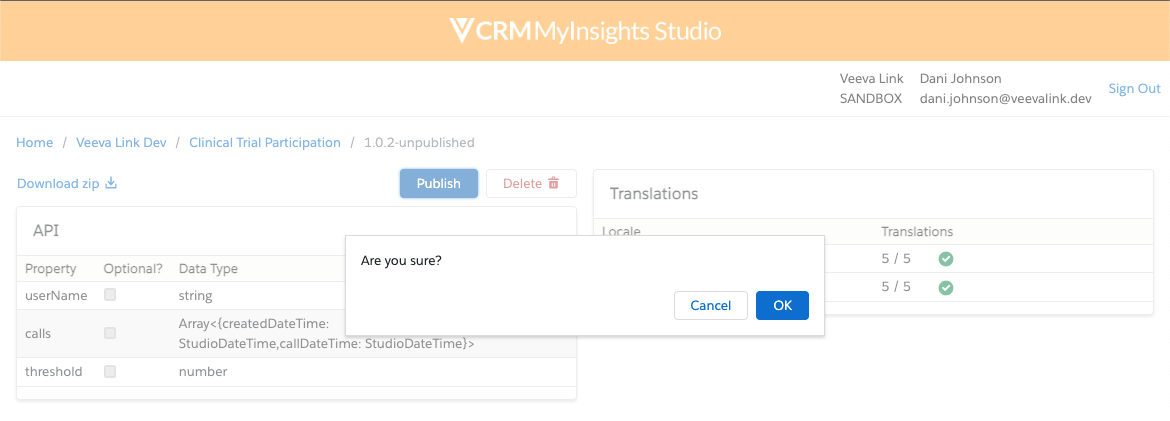Toggle the Optional checkbox for threshold
This screenshot has width=1170, height=421.
click(x=110, y=371)
